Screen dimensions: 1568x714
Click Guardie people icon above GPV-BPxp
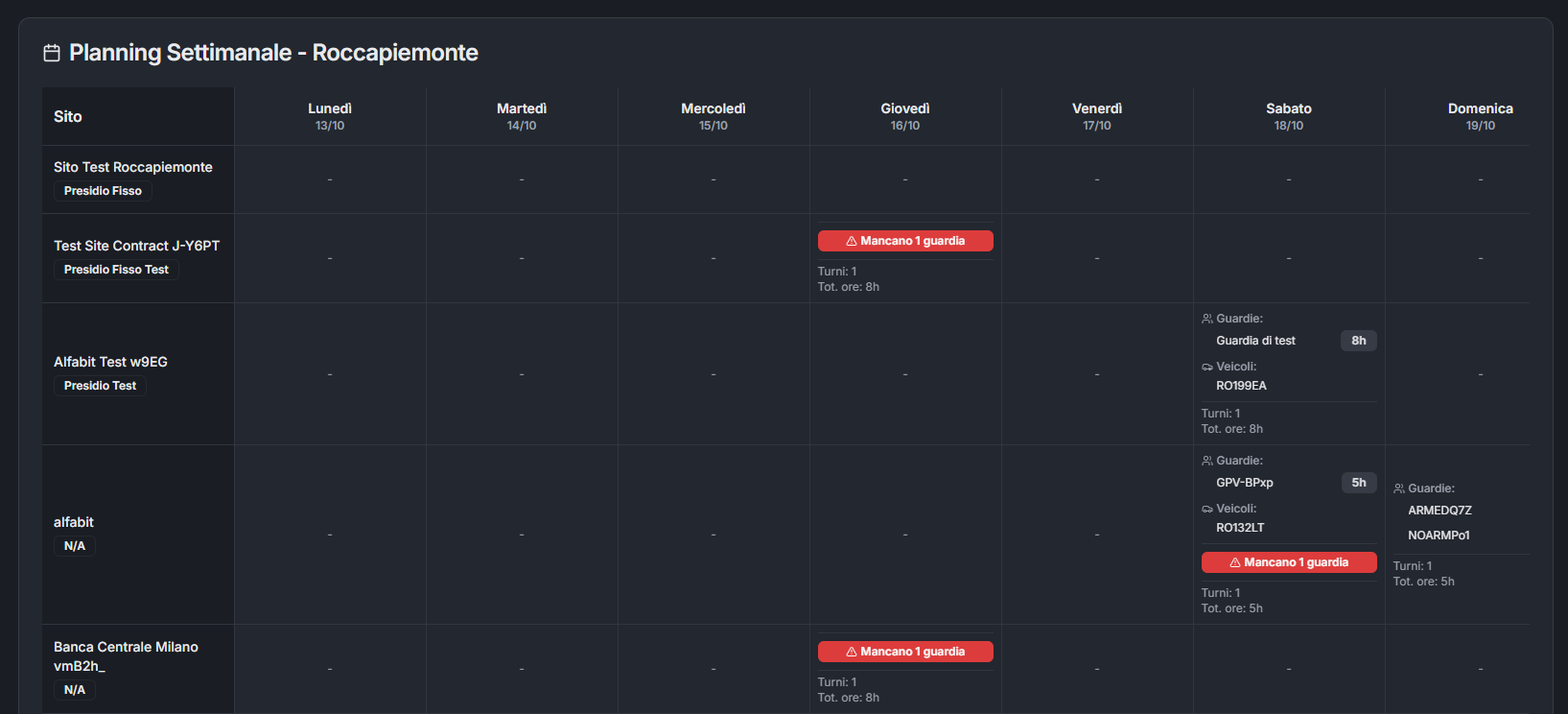[x=1207, y=461]
